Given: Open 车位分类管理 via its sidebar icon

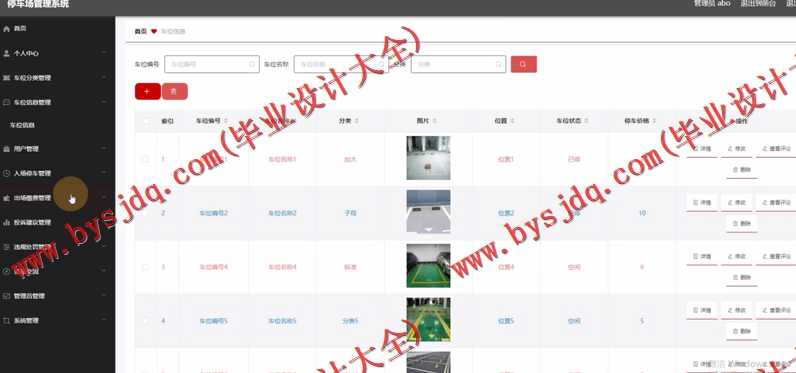Looking at the screenshot, I should click(6, 78).
